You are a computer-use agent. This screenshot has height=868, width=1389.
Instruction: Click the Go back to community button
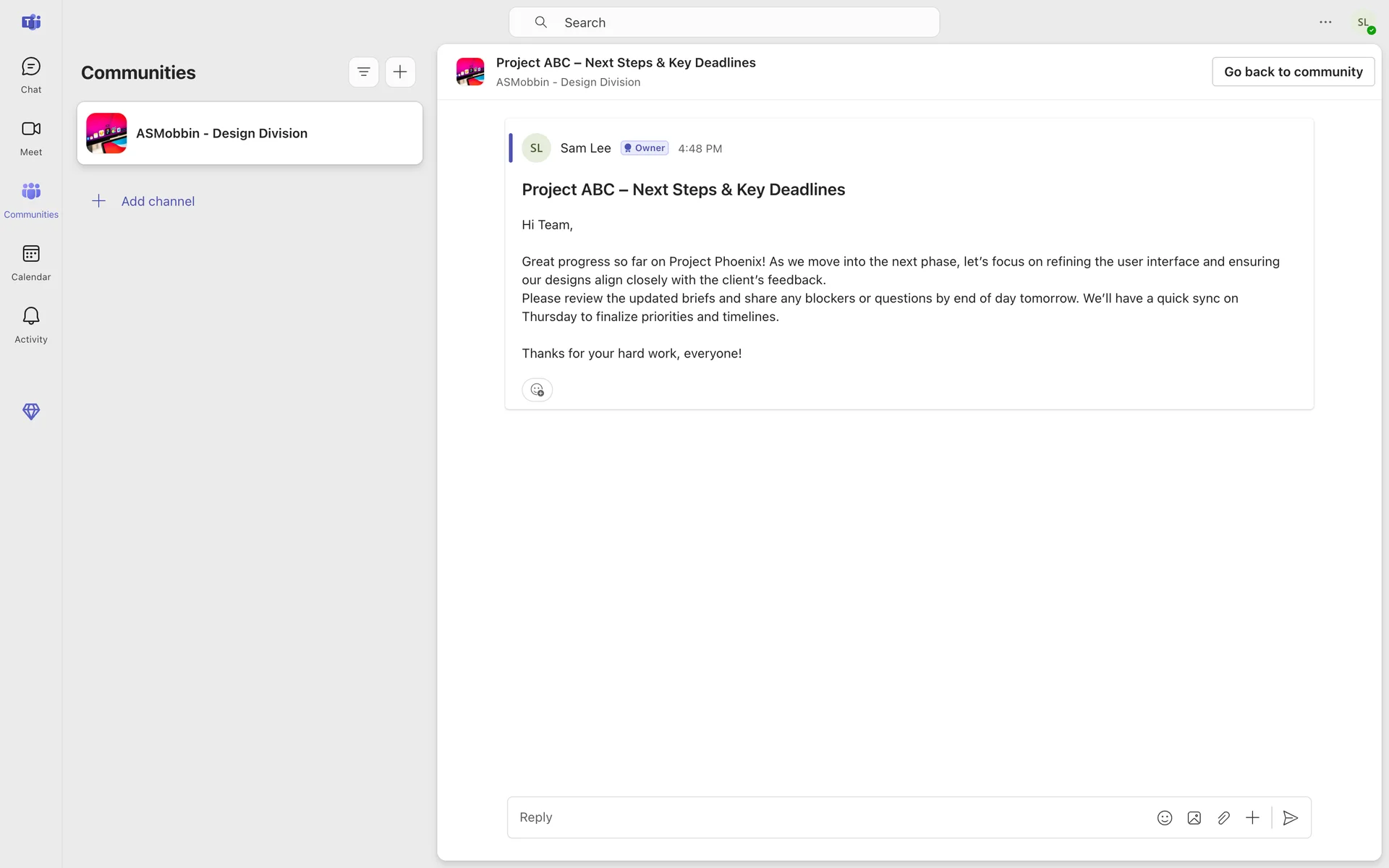point(1293,72)
